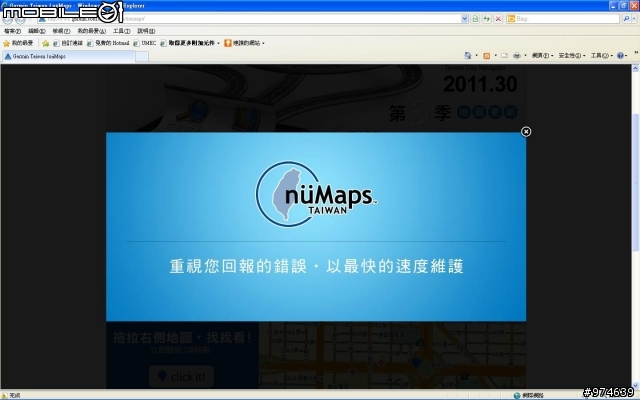This screenshot has width=640, height=400.
Task: Click the read mail envelope icon
Action: pyautogui.click(x=504, y=56)
